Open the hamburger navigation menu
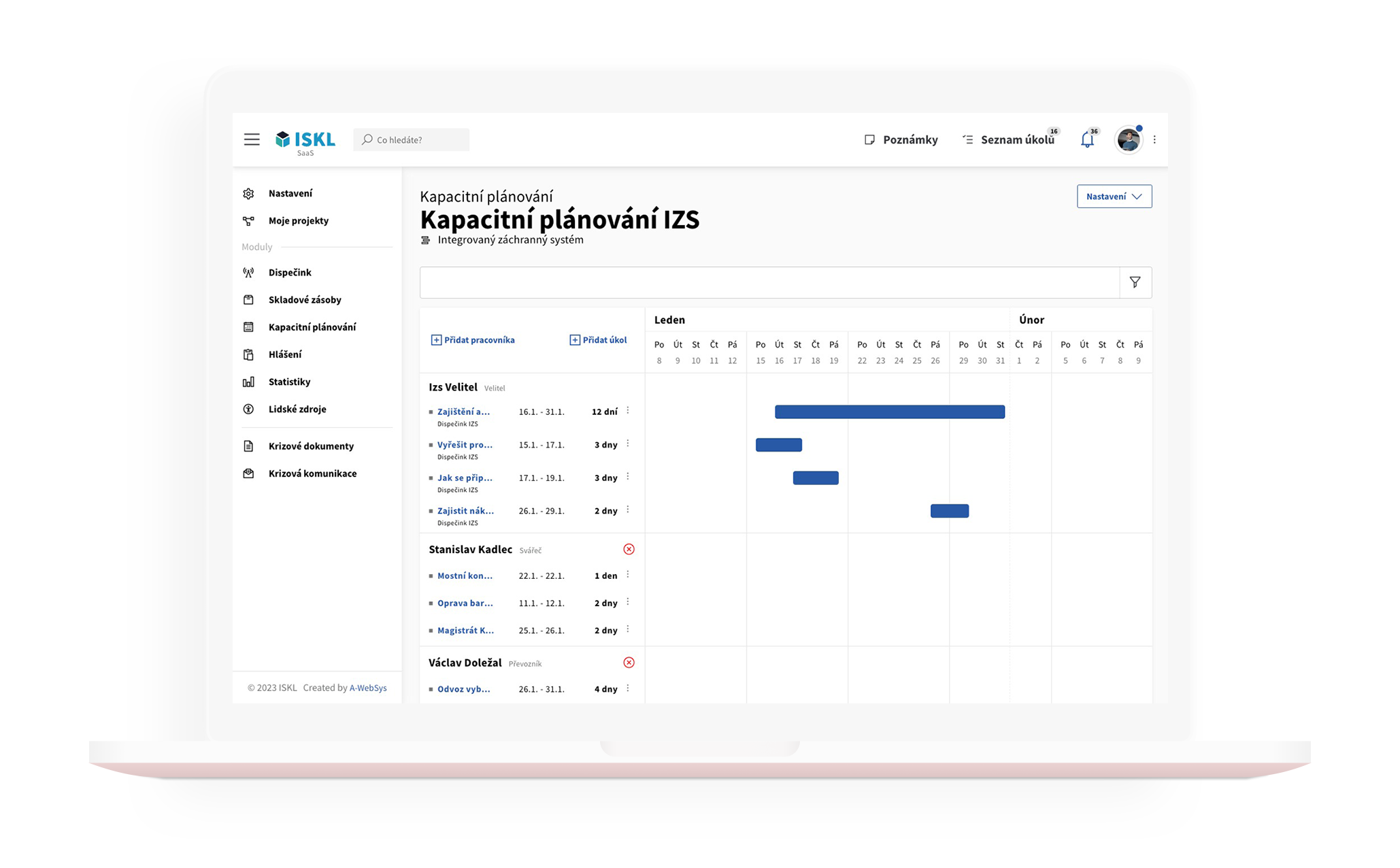This screenshot has height=868, width=1400. pos(252,139)
